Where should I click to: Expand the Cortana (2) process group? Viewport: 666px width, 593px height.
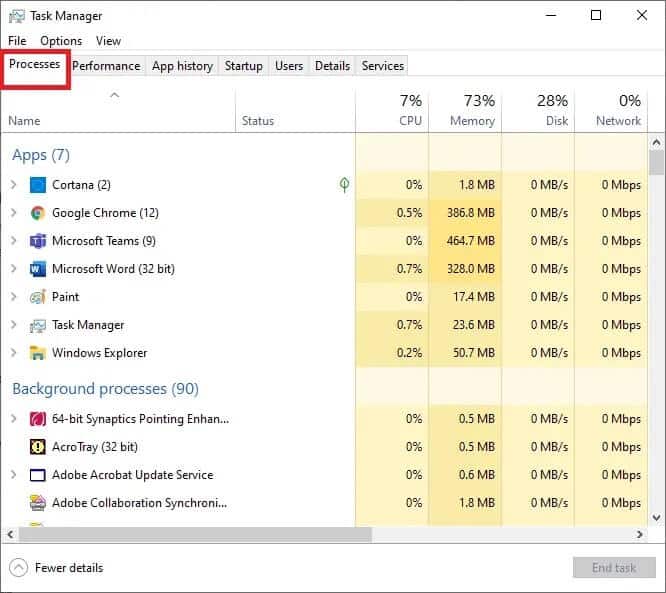(14, 185)
